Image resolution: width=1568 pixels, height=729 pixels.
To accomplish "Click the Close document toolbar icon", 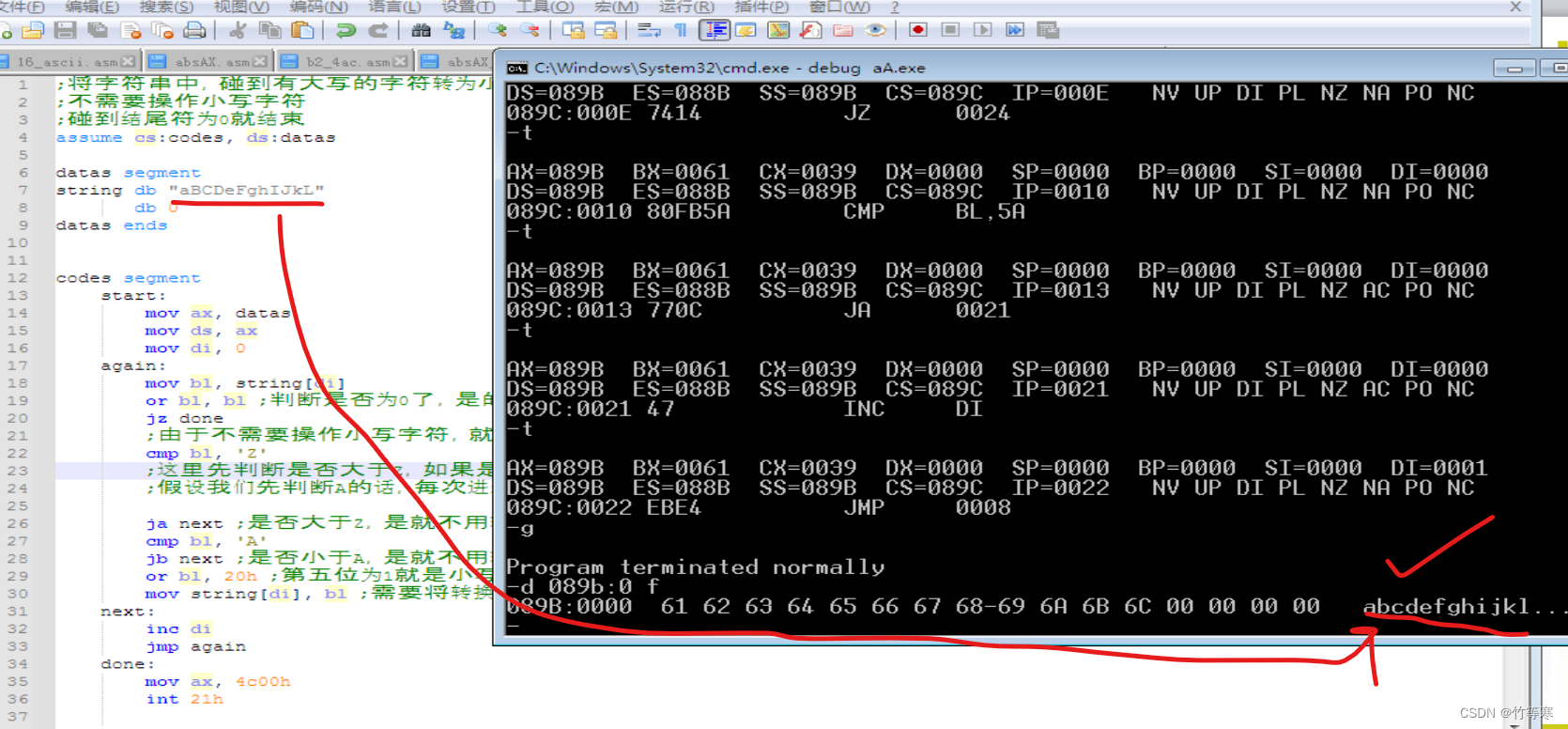I will coord(130,31).
